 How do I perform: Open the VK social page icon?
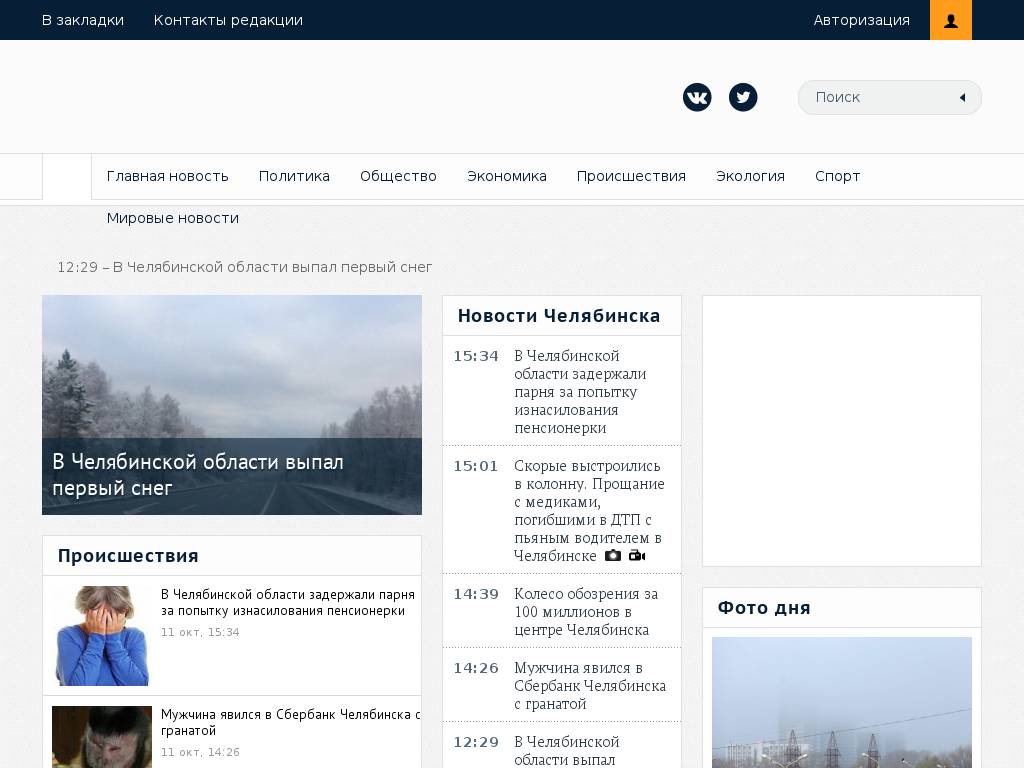697,97
